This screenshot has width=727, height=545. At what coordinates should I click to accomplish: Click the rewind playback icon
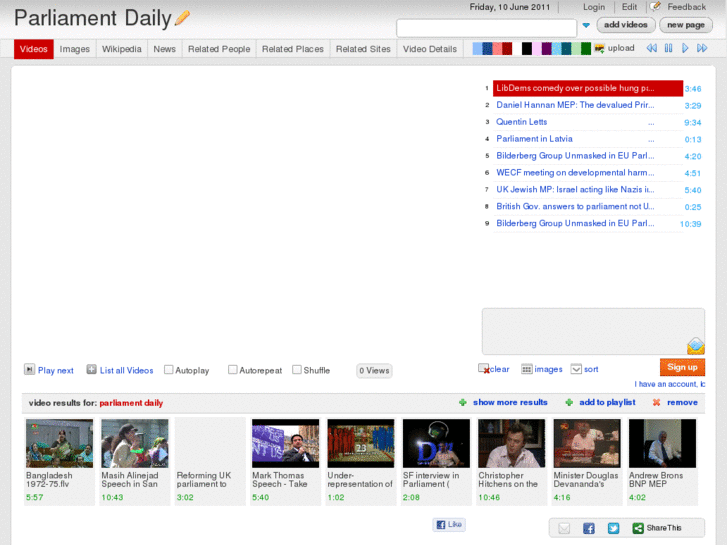[651, 48]
